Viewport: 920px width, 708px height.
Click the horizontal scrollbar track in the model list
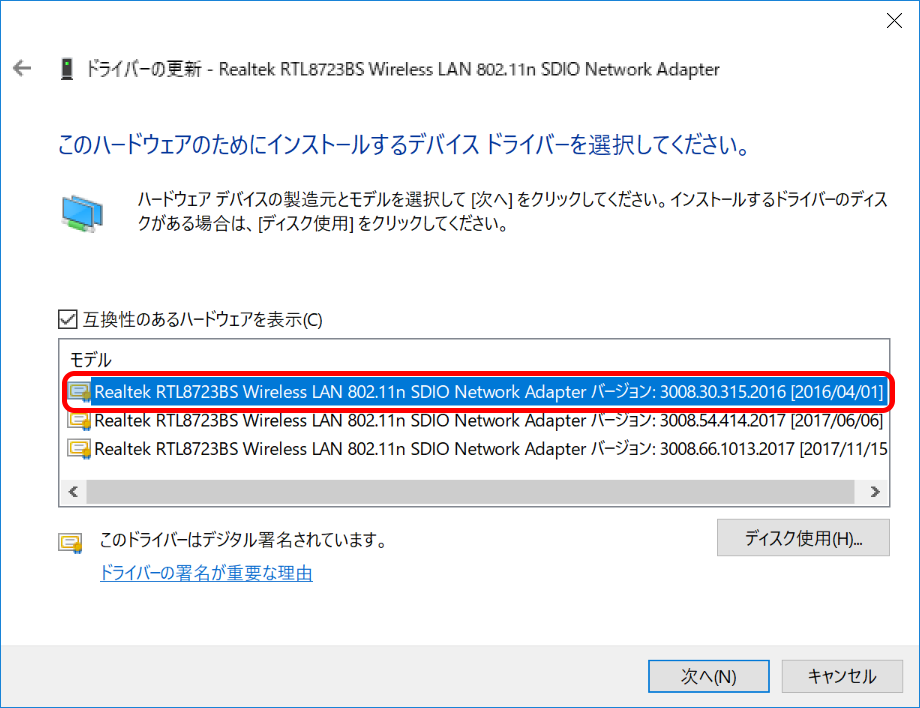(x=470, y=492)
